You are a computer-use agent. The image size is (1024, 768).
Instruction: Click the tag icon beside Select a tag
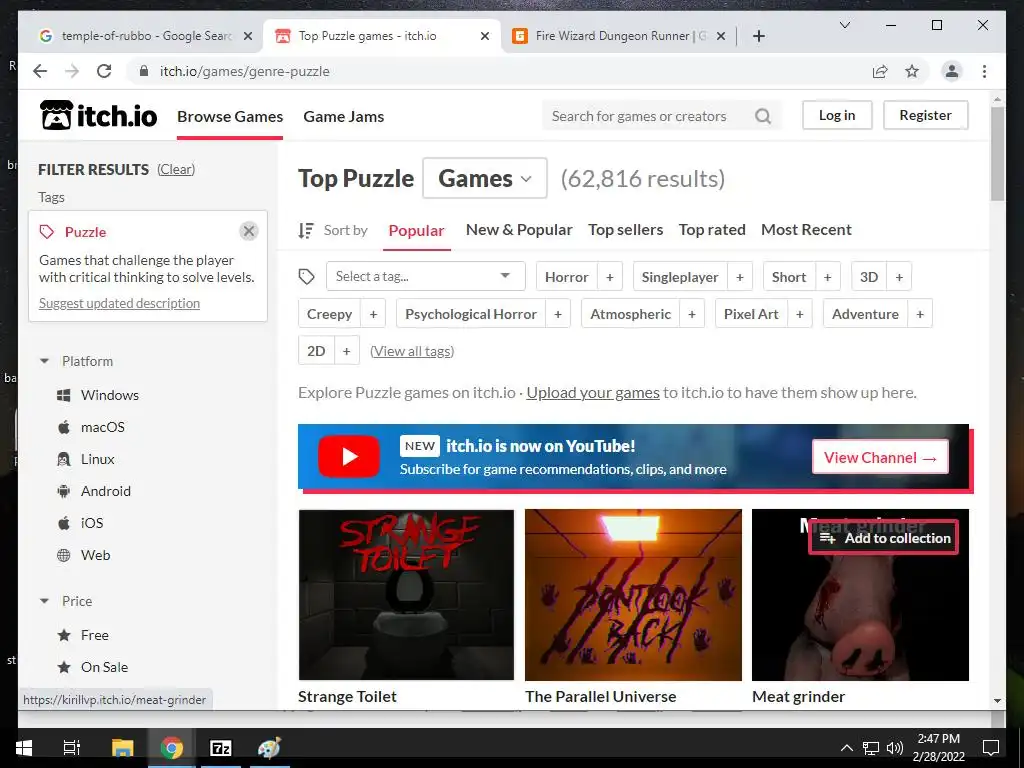pos(306,276)
